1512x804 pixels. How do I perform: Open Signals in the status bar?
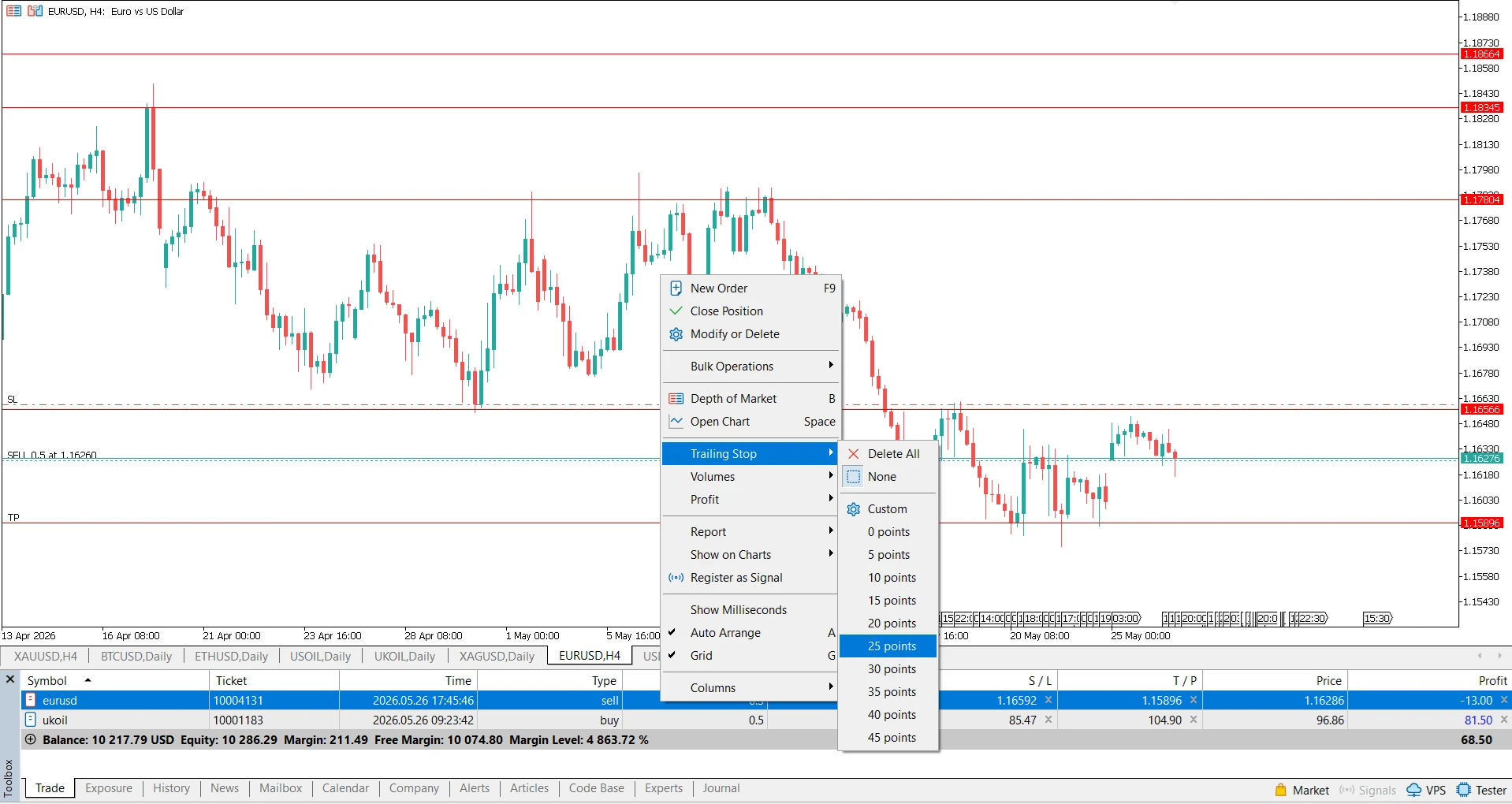pos(1368,790)
